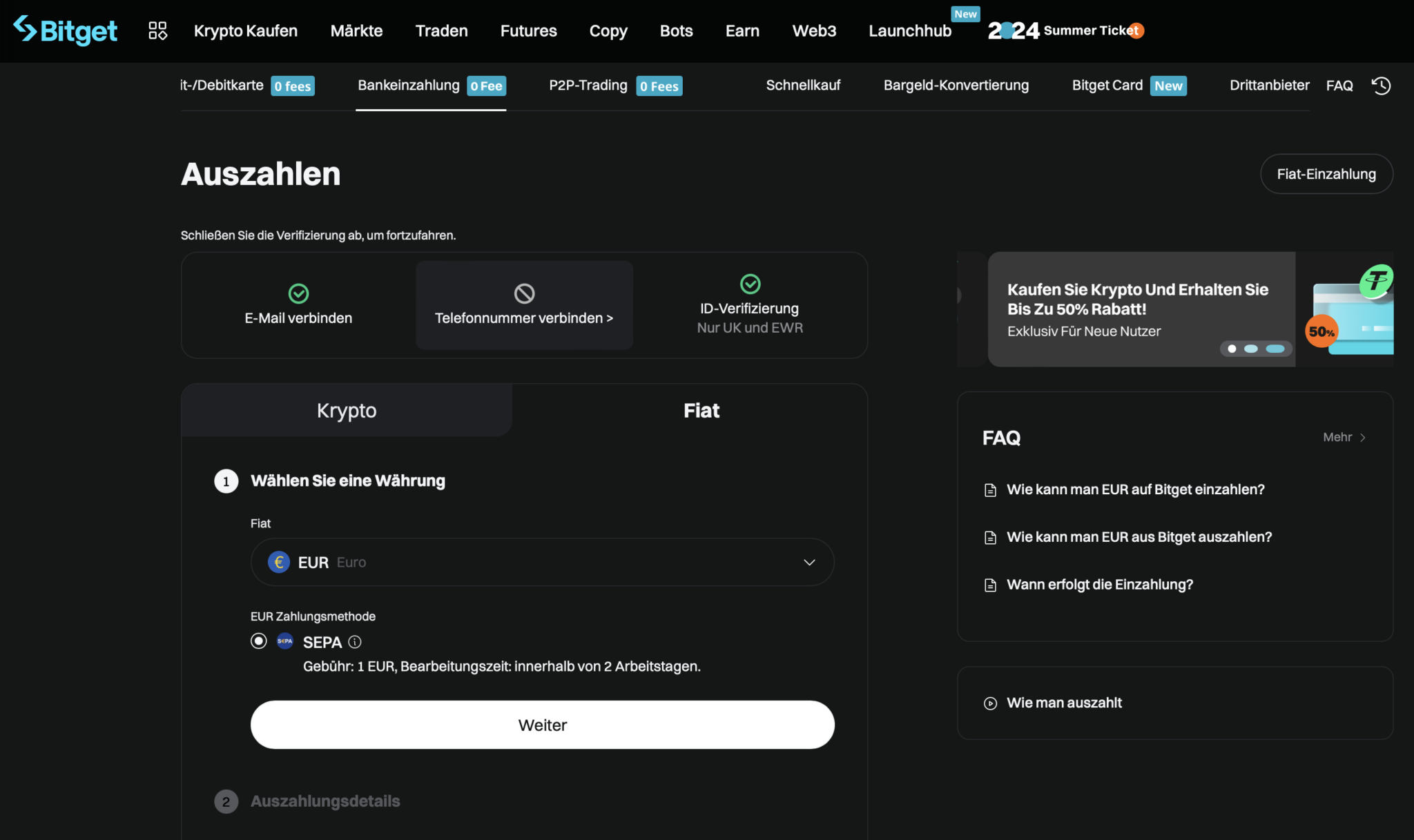1414x840 pixels.
Task: Click the document icon next to EUR-Einzahlung FAQ entry
Action: [990, 489]
